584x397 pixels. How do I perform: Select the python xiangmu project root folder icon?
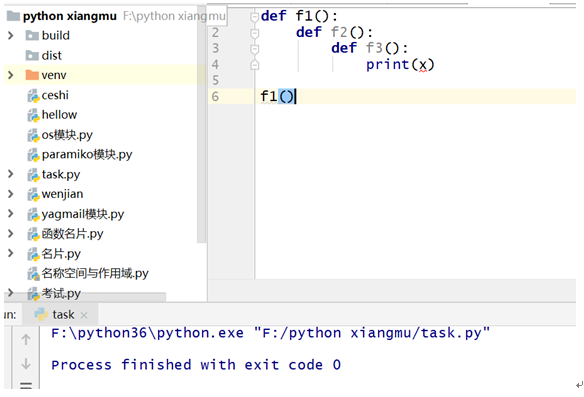pos(13,16)
